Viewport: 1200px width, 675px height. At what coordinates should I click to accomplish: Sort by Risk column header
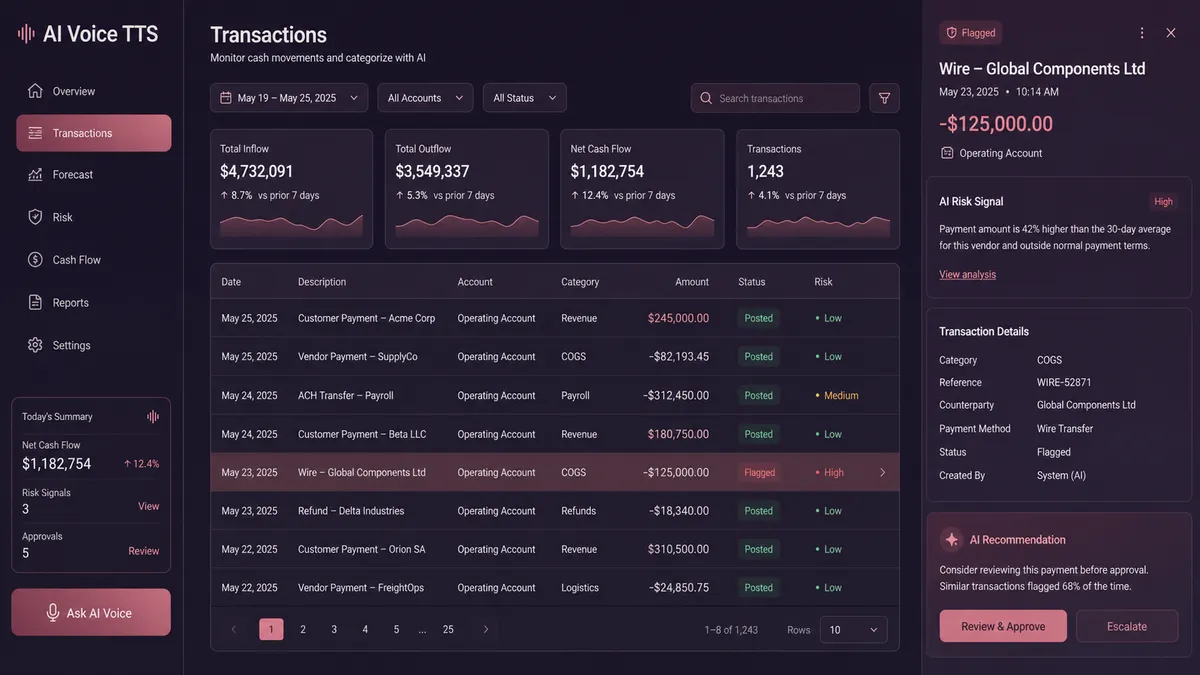[823, 282]
